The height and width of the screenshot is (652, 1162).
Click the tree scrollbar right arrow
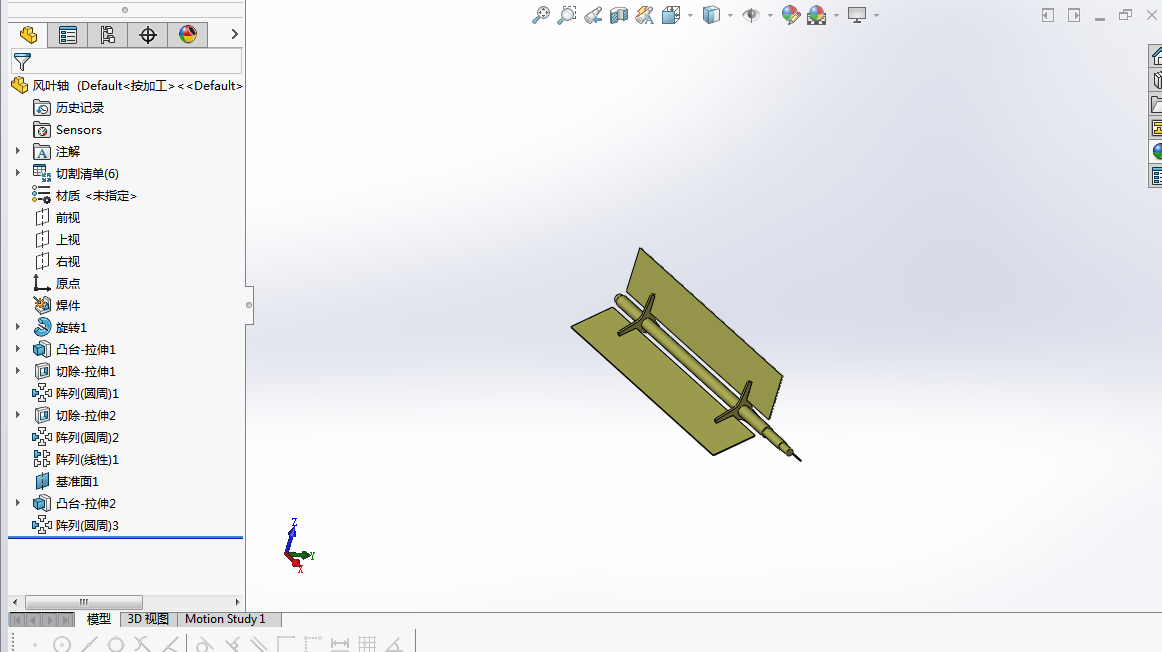point(237,602)
